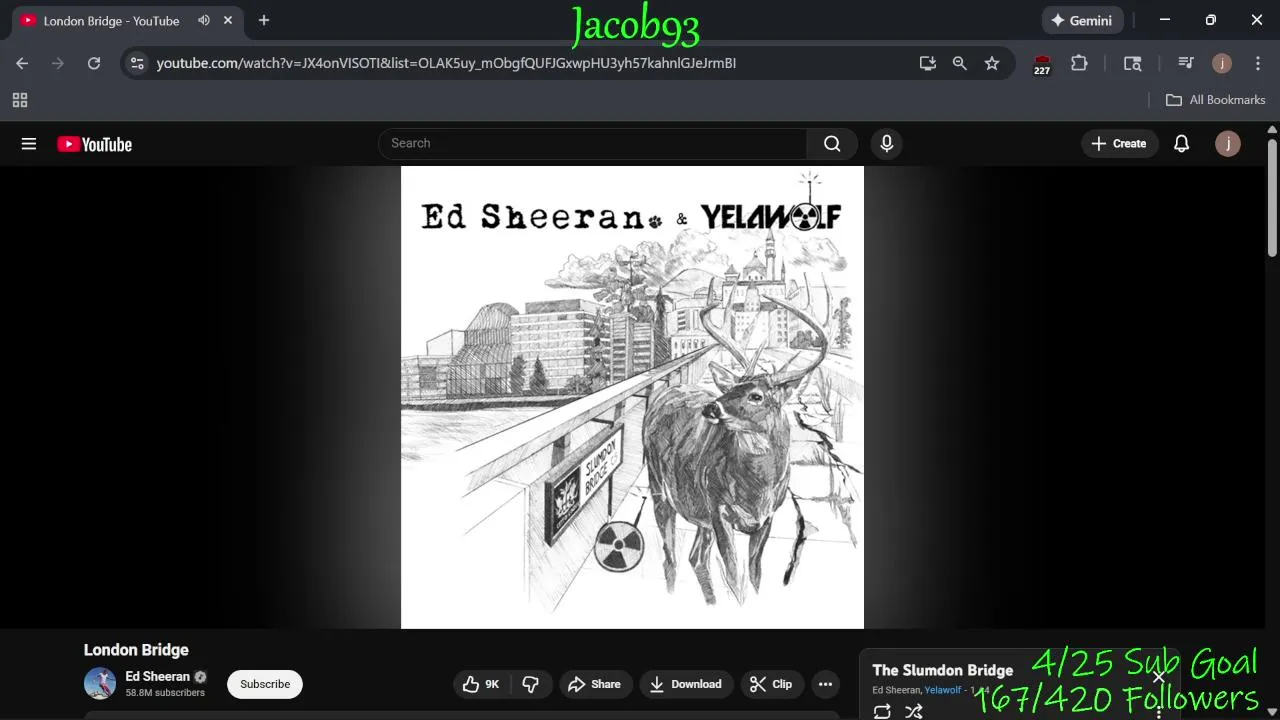The width and height of the screenshot is (1280, 720).
Task: Toggle playlist shuffle in Slumdon Bridge panel
Action: 913,711
